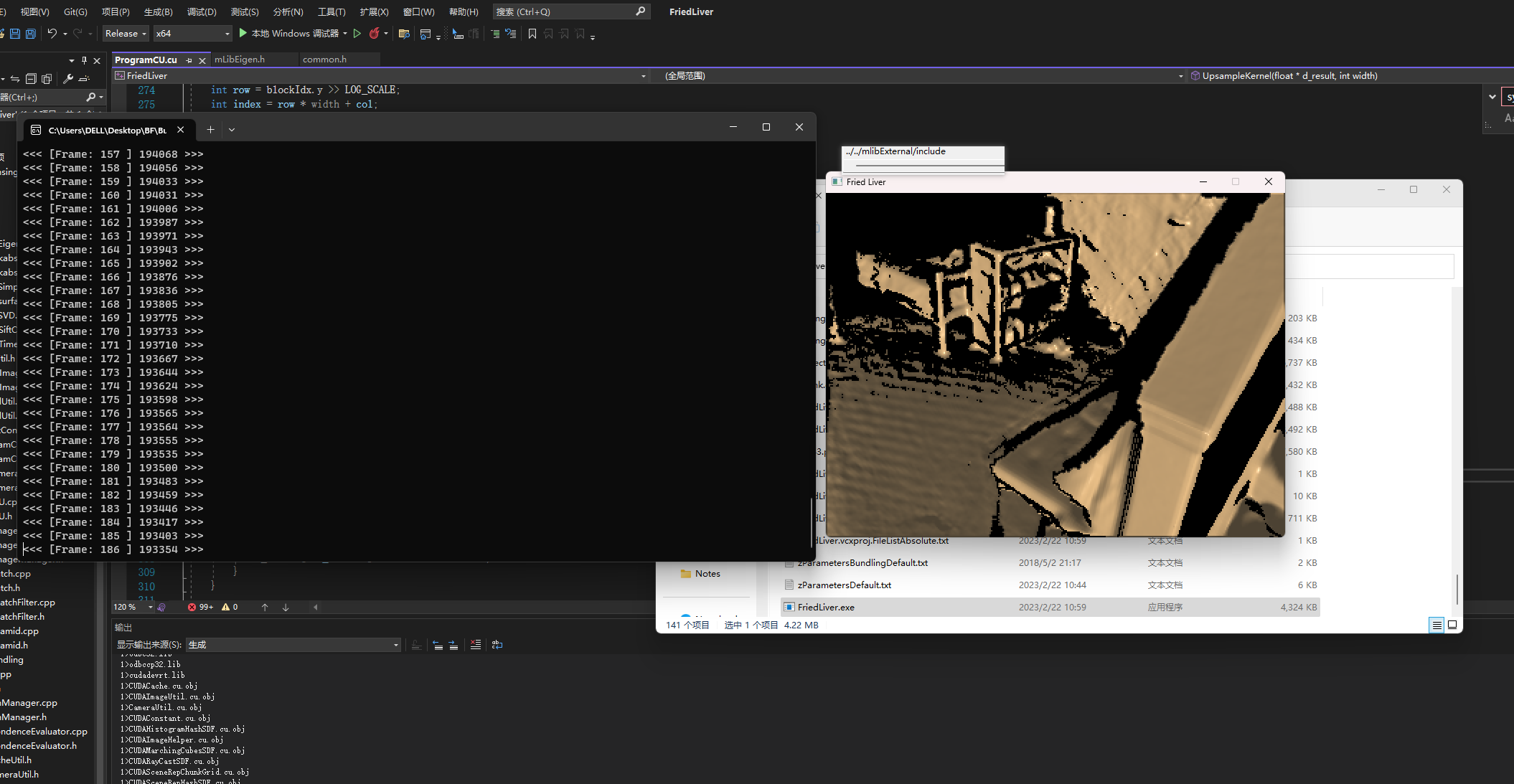Click the red error count 99+ indicator
The image size is (1514, 784).
pyautogui.click(x=201, y=607)
